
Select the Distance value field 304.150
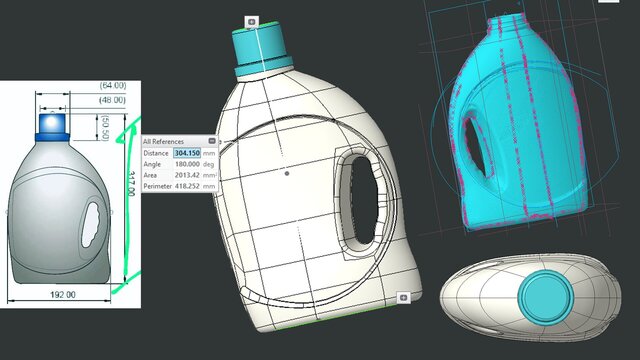187,153
